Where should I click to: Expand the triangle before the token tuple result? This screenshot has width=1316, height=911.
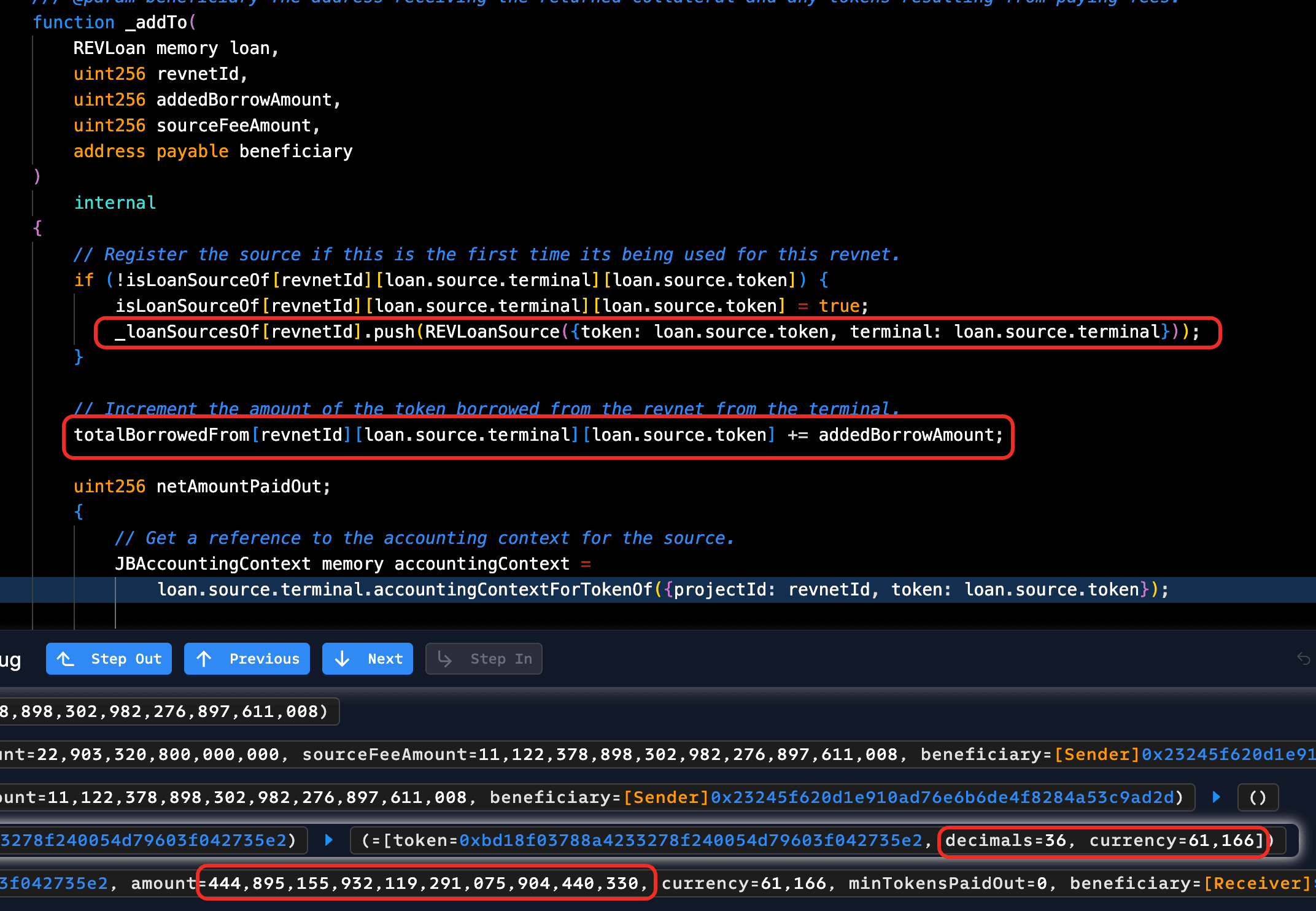point(329,840)
